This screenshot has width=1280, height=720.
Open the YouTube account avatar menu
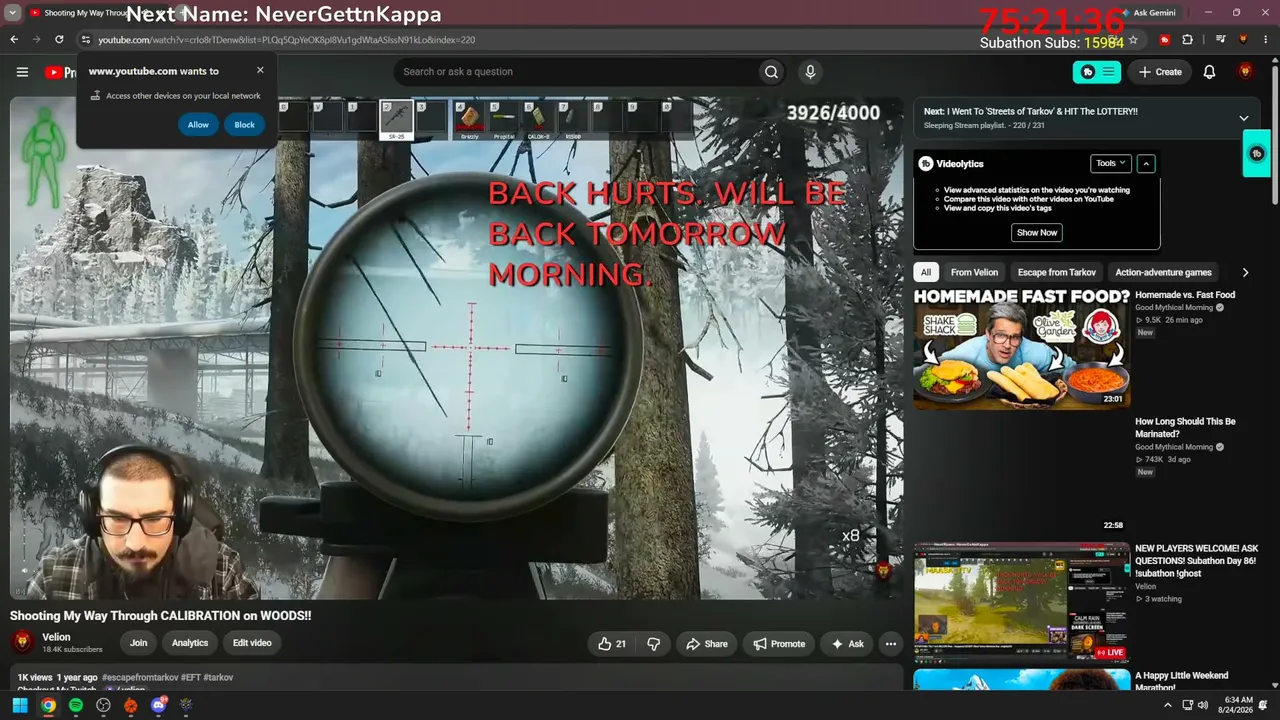pyautogui.click(x=1245, y=72)
